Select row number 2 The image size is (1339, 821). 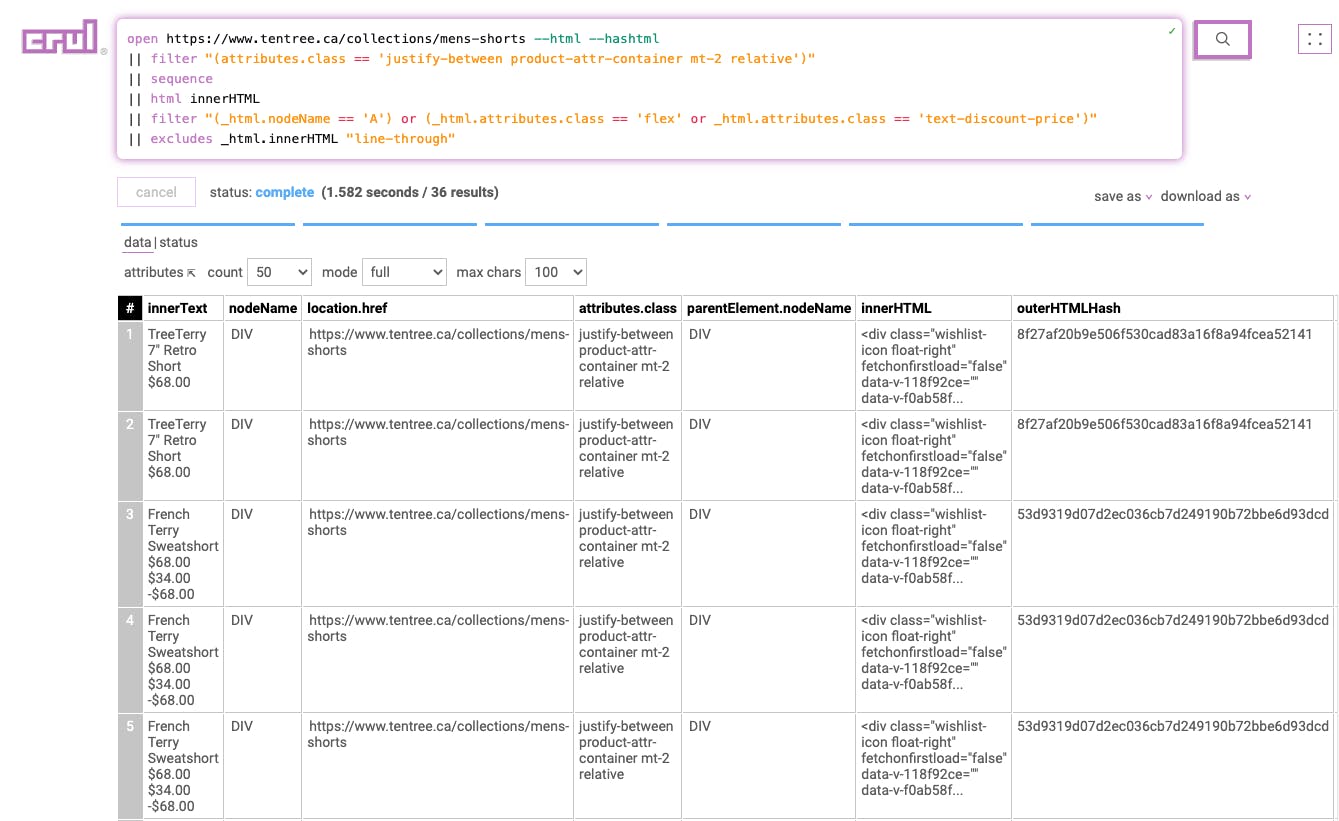pos(130,455)
